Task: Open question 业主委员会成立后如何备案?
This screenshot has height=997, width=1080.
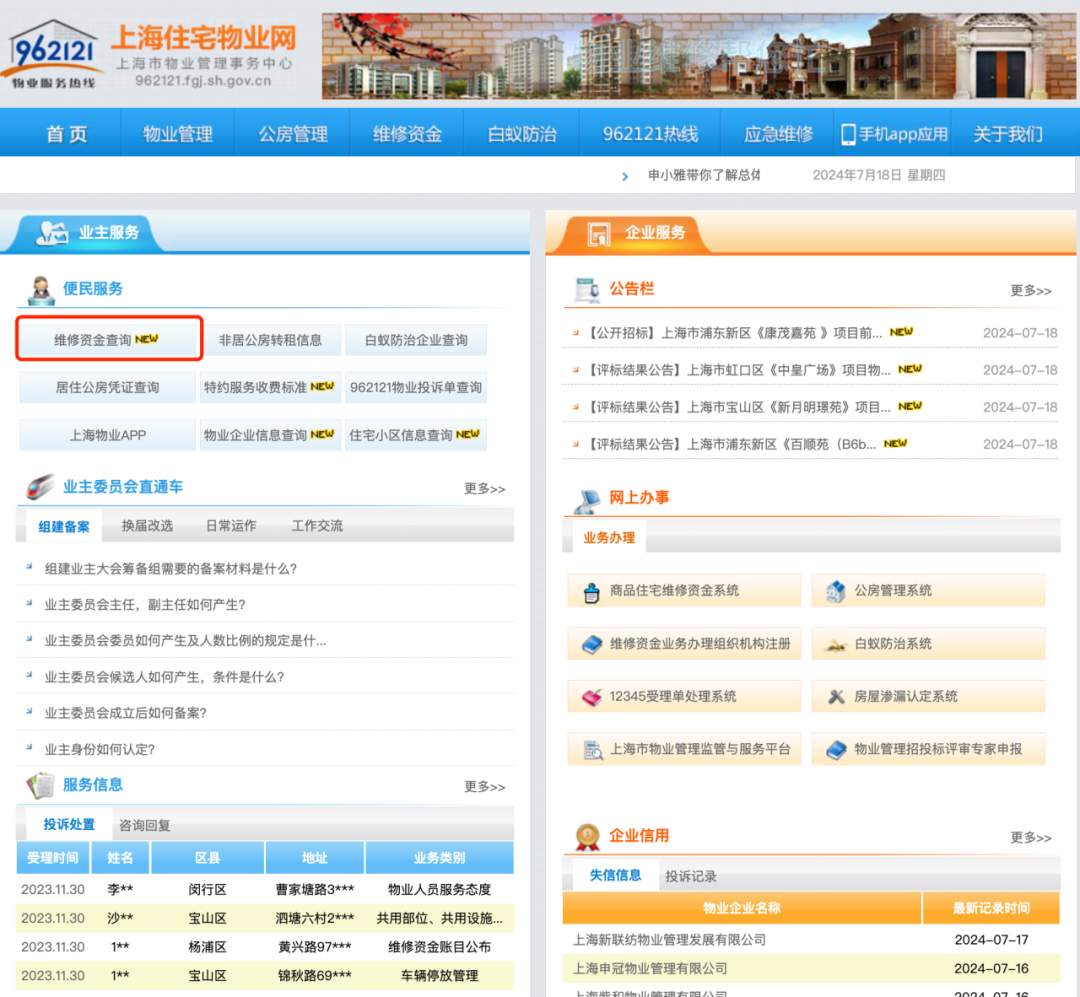Action: click(126, 713)
